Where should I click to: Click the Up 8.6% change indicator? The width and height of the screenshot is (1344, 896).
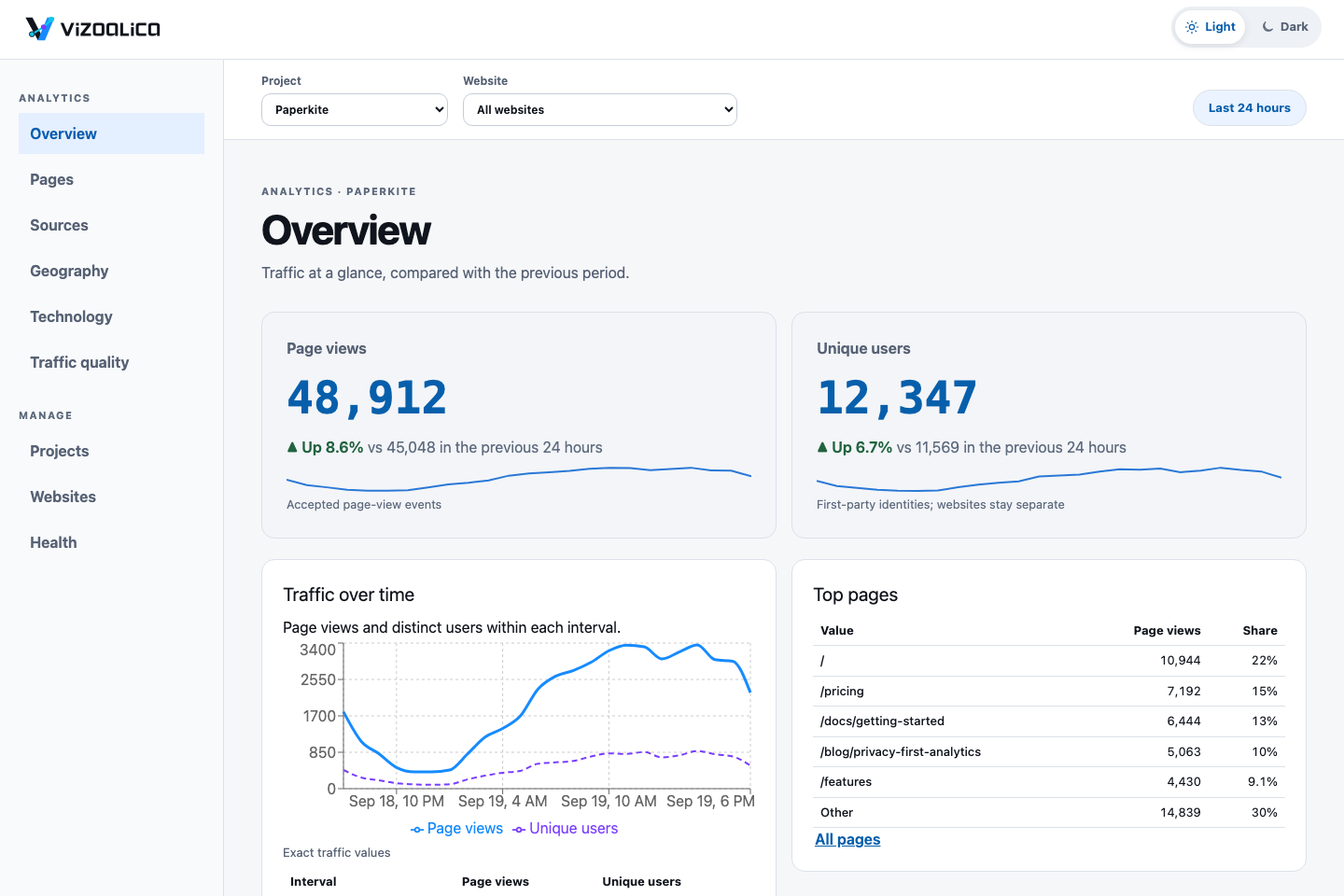325,447
